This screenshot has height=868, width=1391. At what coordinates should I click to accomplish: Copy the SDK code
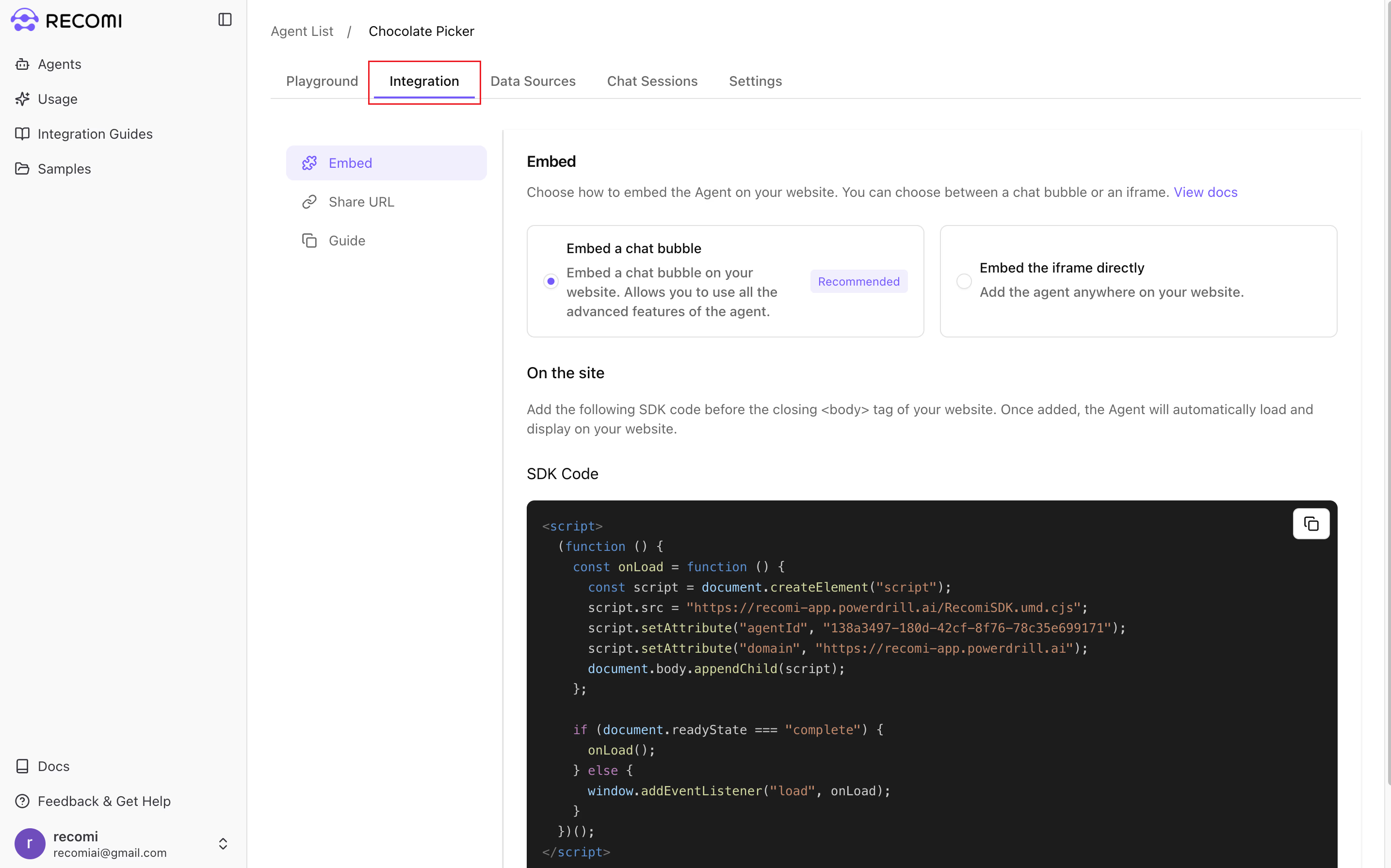pos(1310,524)
